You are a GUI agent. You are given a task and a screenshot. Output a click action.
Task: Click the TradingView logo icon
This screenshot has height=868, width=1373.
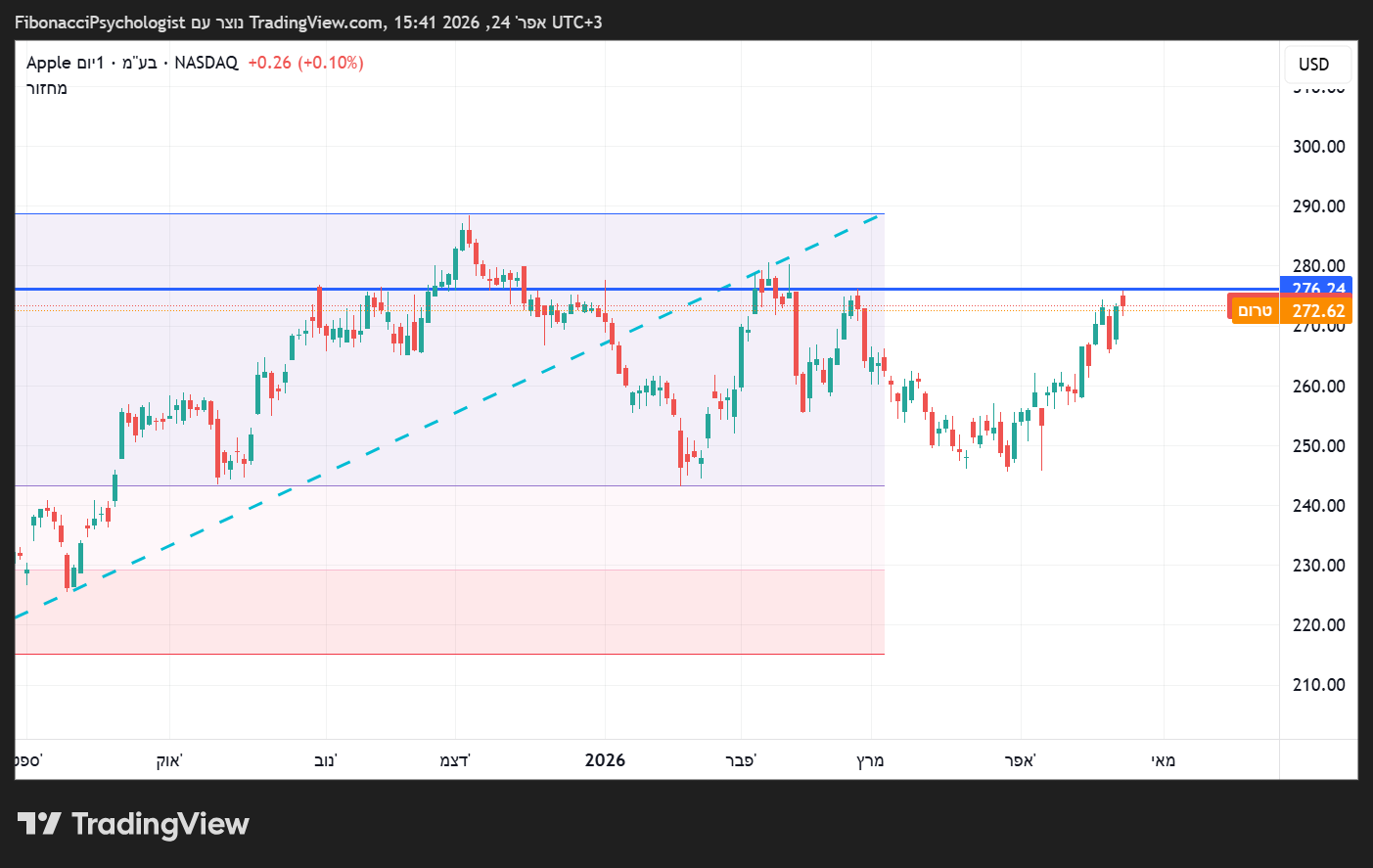(x=39, y=824)
